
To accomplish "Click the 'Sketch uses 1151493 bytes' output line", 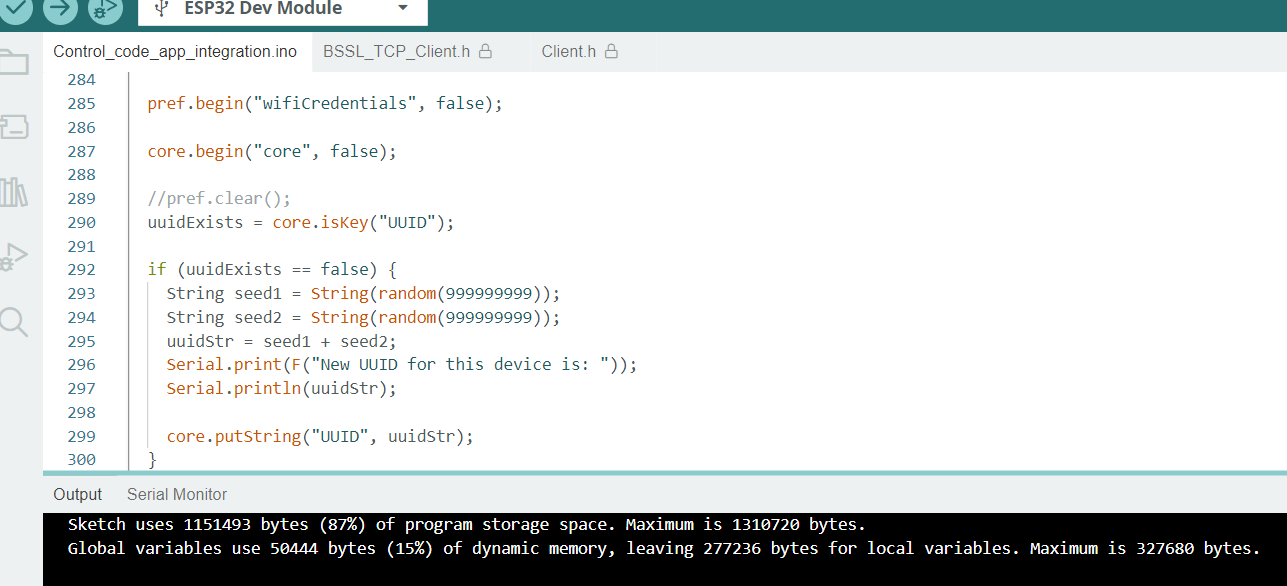I will pyautogui.click(x=466, y=524).
